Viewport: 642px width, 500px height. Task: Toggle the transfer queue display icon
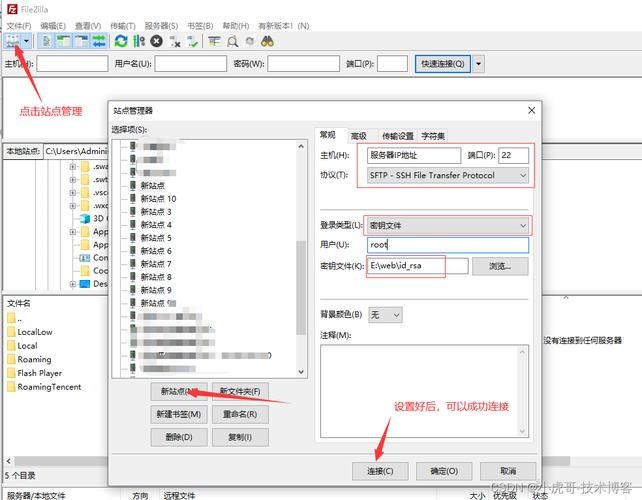click(x=99, y=41)
